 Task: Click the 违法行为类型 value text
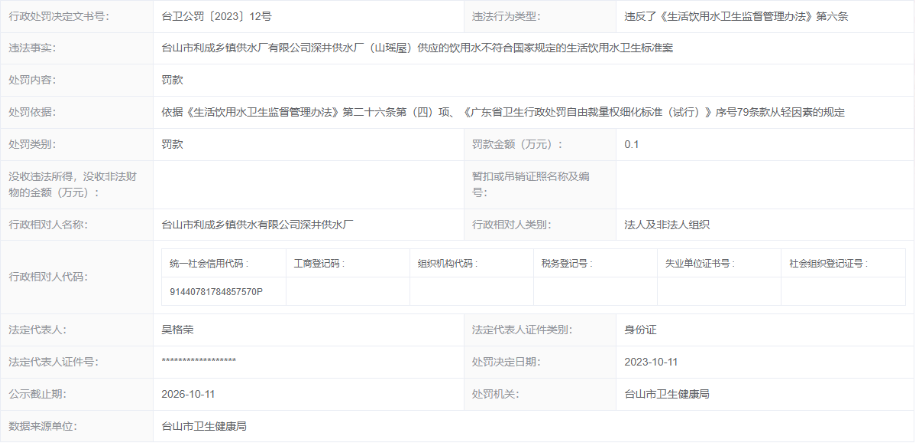735,17
